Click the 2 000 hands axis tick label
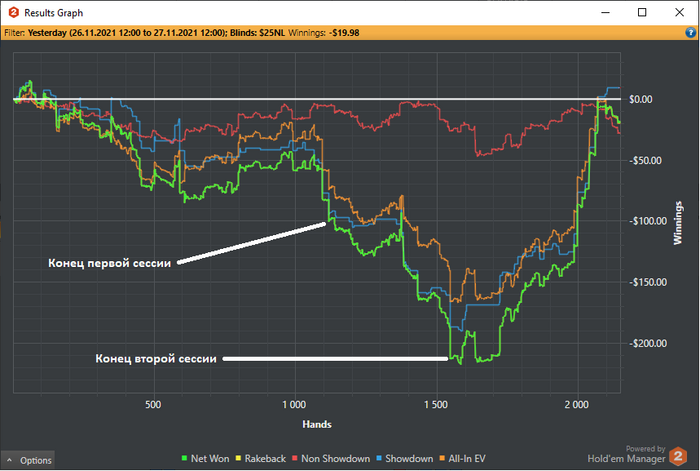The height and width of the screenshot is (471, 700). (577, 404)
